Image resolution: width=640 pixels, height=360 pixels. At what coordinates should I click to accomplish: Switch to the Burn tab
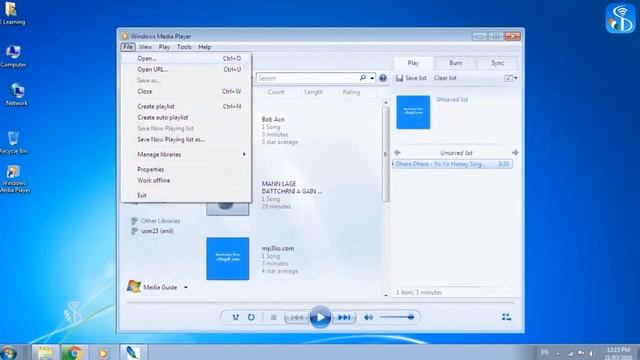click(456, 63)
